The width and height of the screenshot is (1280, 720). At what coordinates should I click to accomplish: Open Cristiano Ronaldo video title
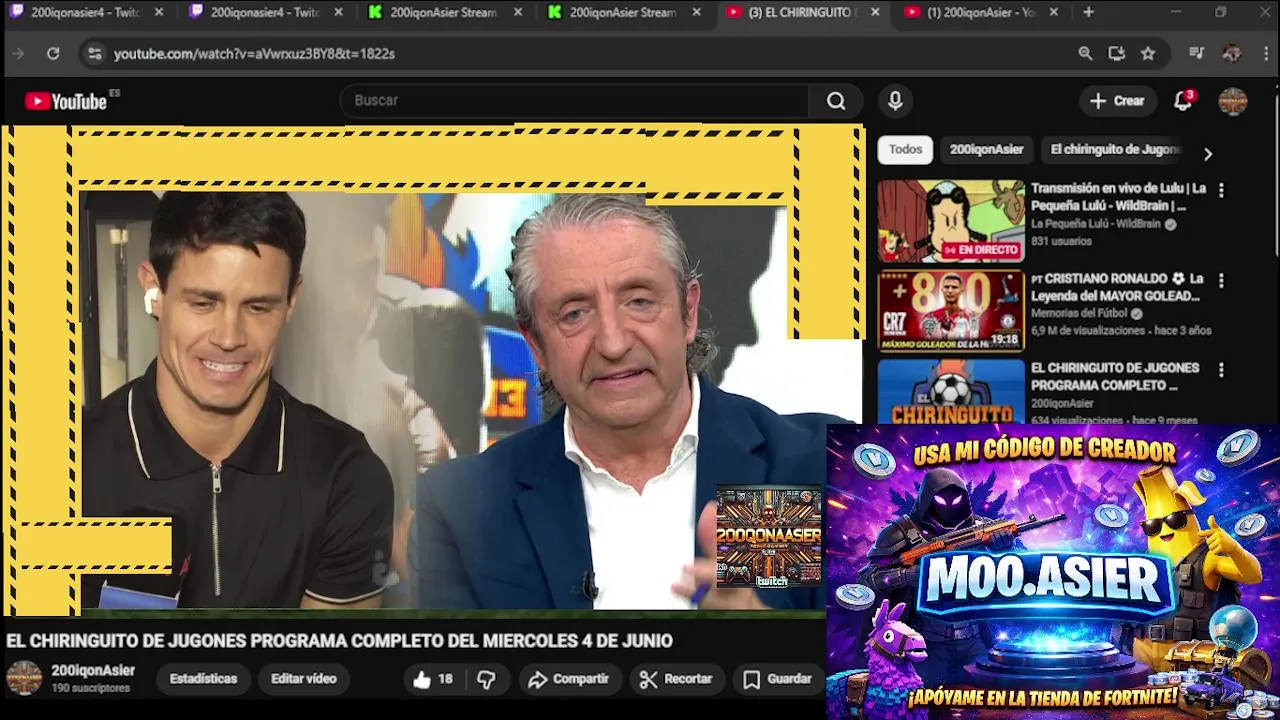tap(1117, 287)
